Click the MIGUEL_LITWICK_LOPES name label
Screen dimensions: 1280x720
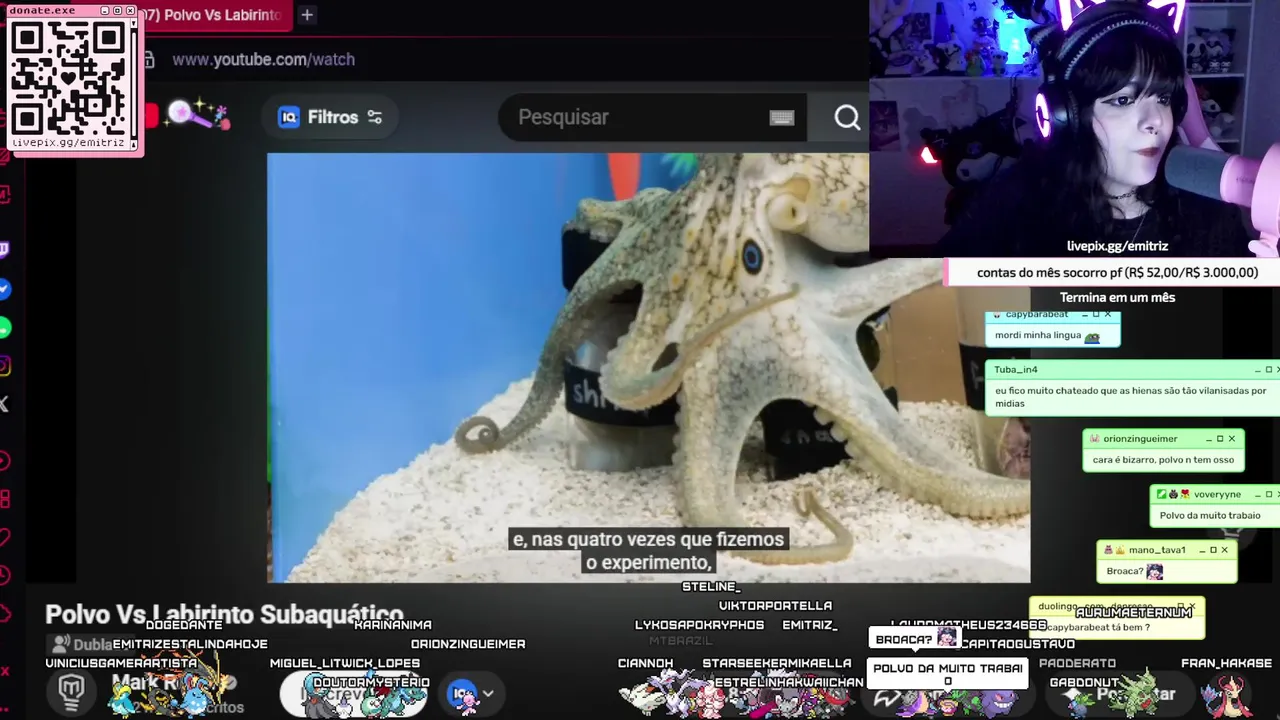[x=345, y=663]
